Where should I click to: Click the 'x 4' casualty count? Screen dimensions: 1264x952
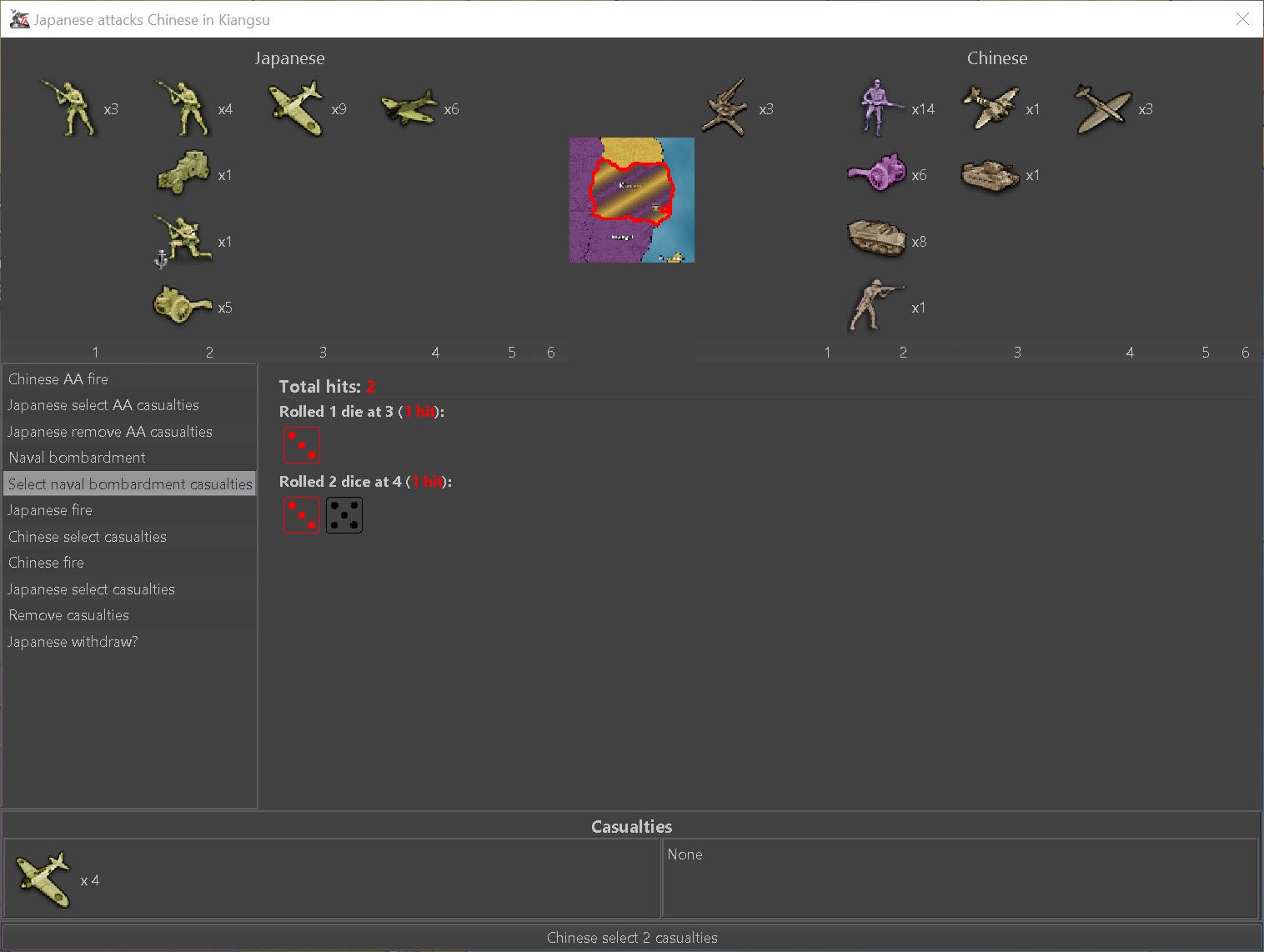90,880
